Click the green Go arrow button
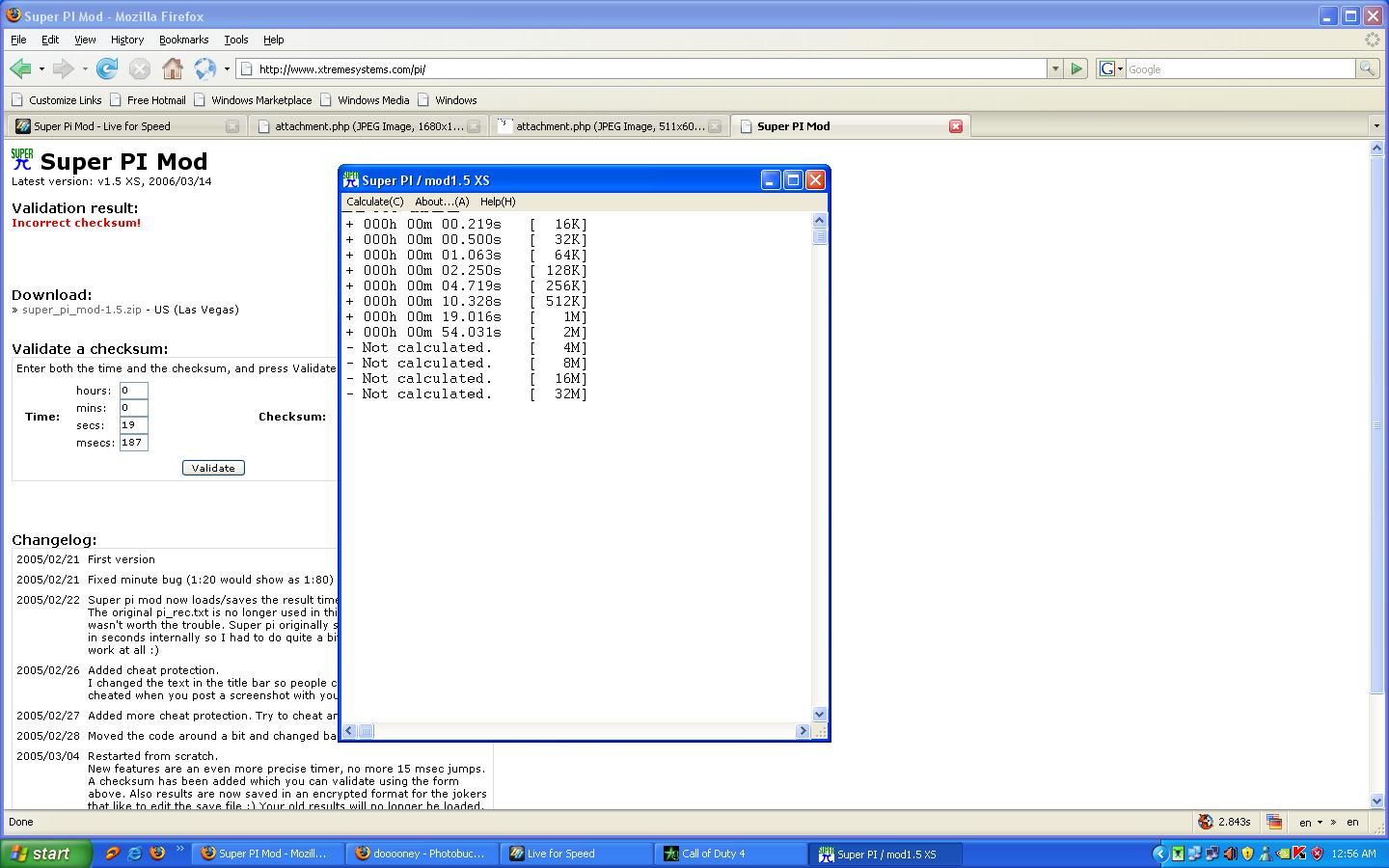The width and height of the screenshot is (1389, 868). [1076, 68]
